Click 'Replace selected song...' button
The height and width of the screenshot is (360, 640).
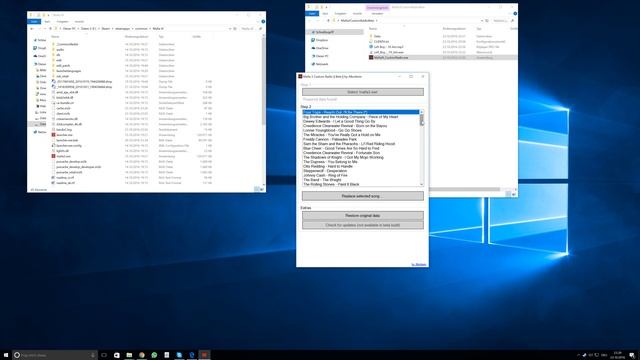point(362,196)
